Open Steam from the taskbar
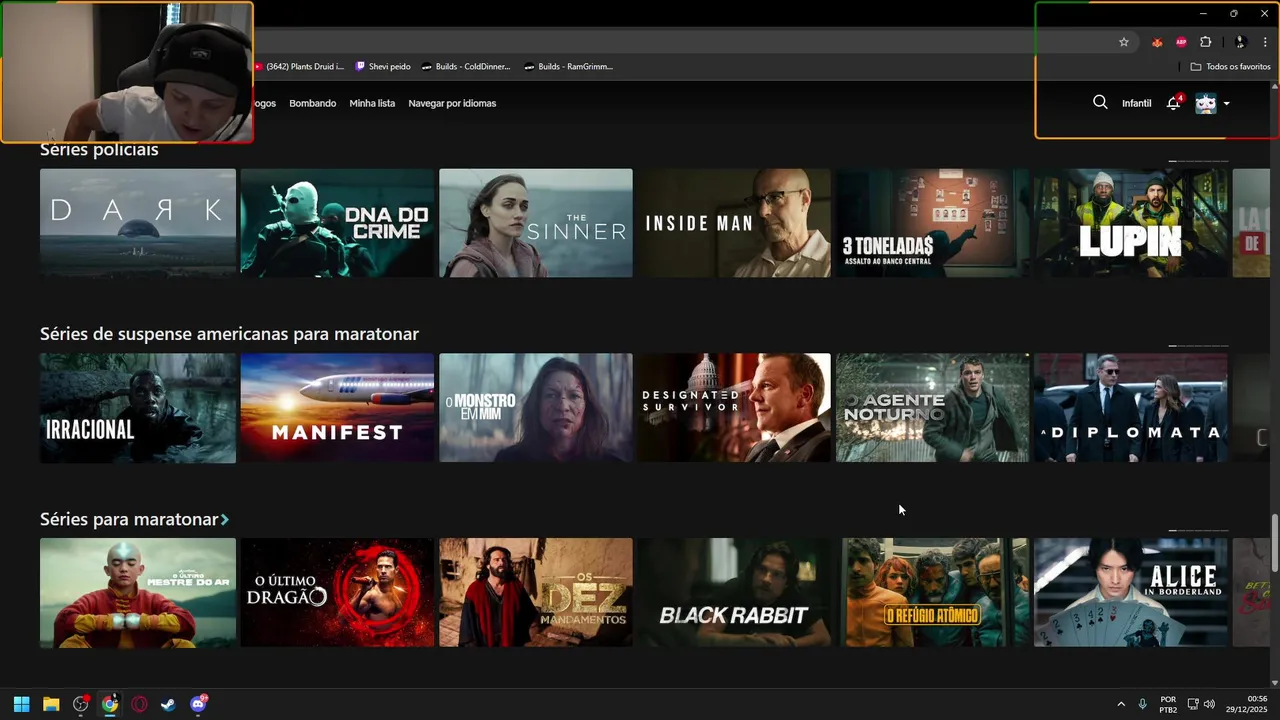Viewport: 1280px width, 720px height. [x=168, y=704]
